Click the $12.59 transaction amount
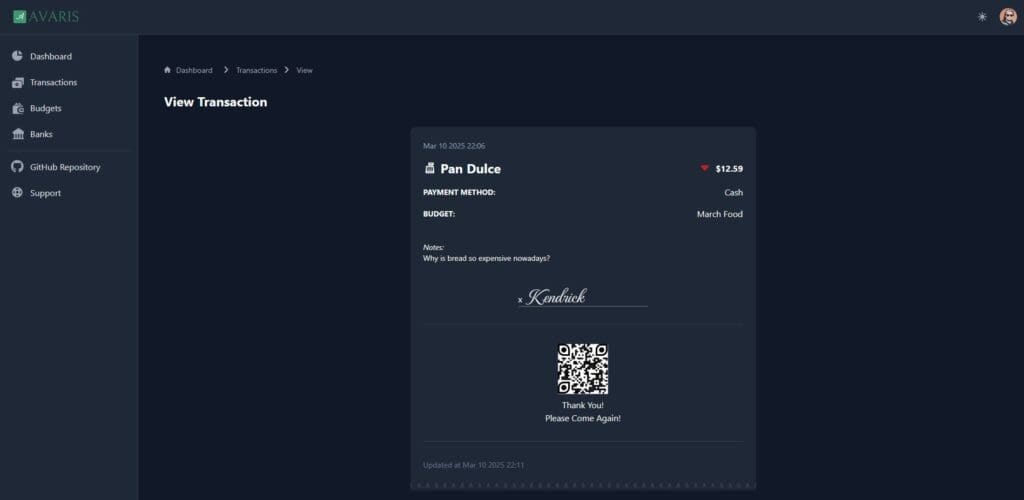Screen dimensions: 1024x500 (729, 168)
